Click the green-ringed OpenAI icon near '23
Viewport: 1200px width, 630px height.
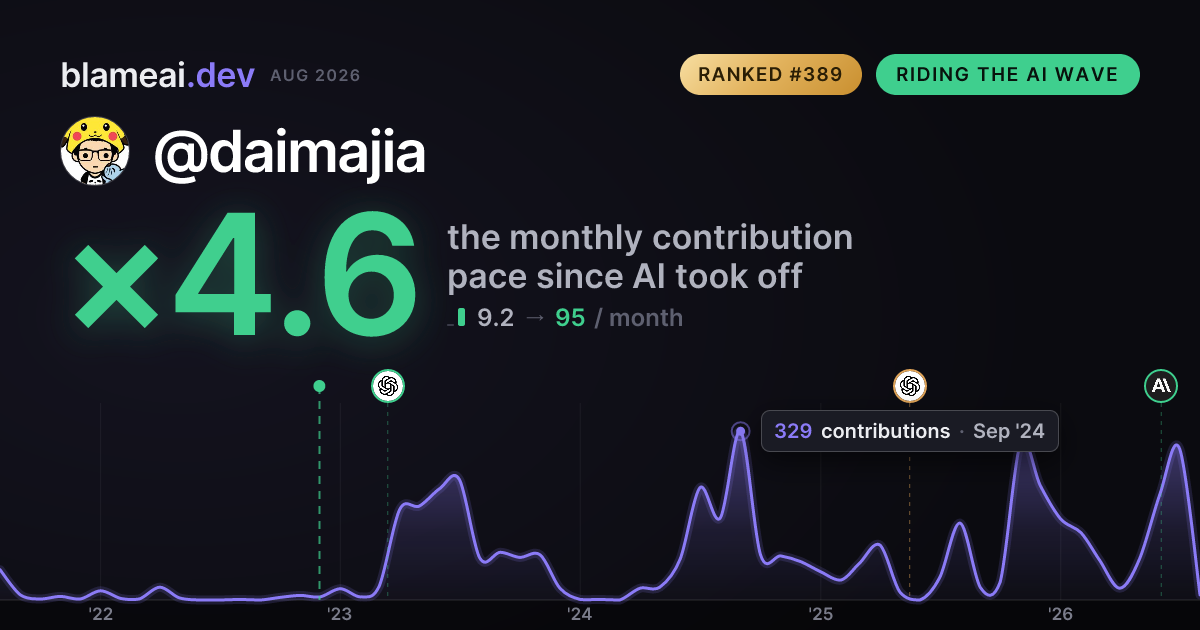tap(388, 385)
